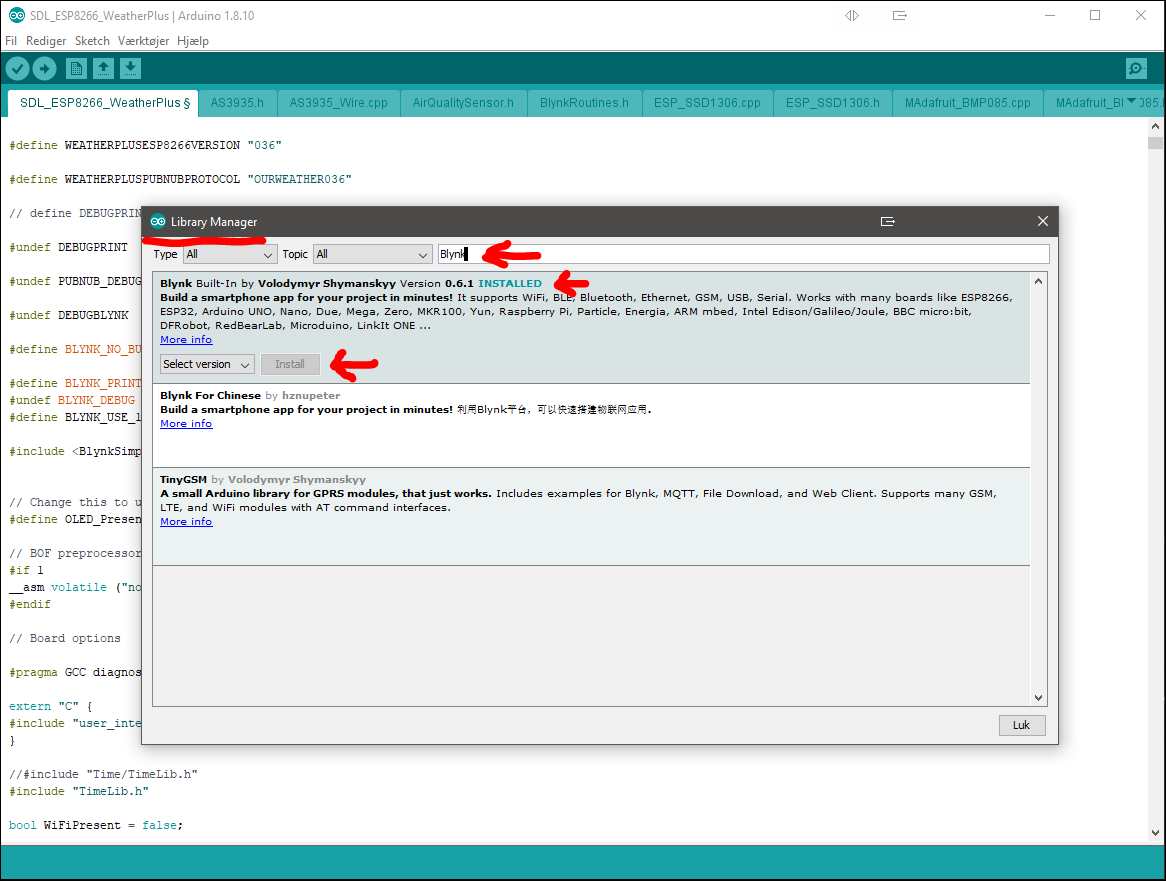Click the editor vertical scrollbar thumb
Screen dimensions: 1166x881
(1155, 143)
